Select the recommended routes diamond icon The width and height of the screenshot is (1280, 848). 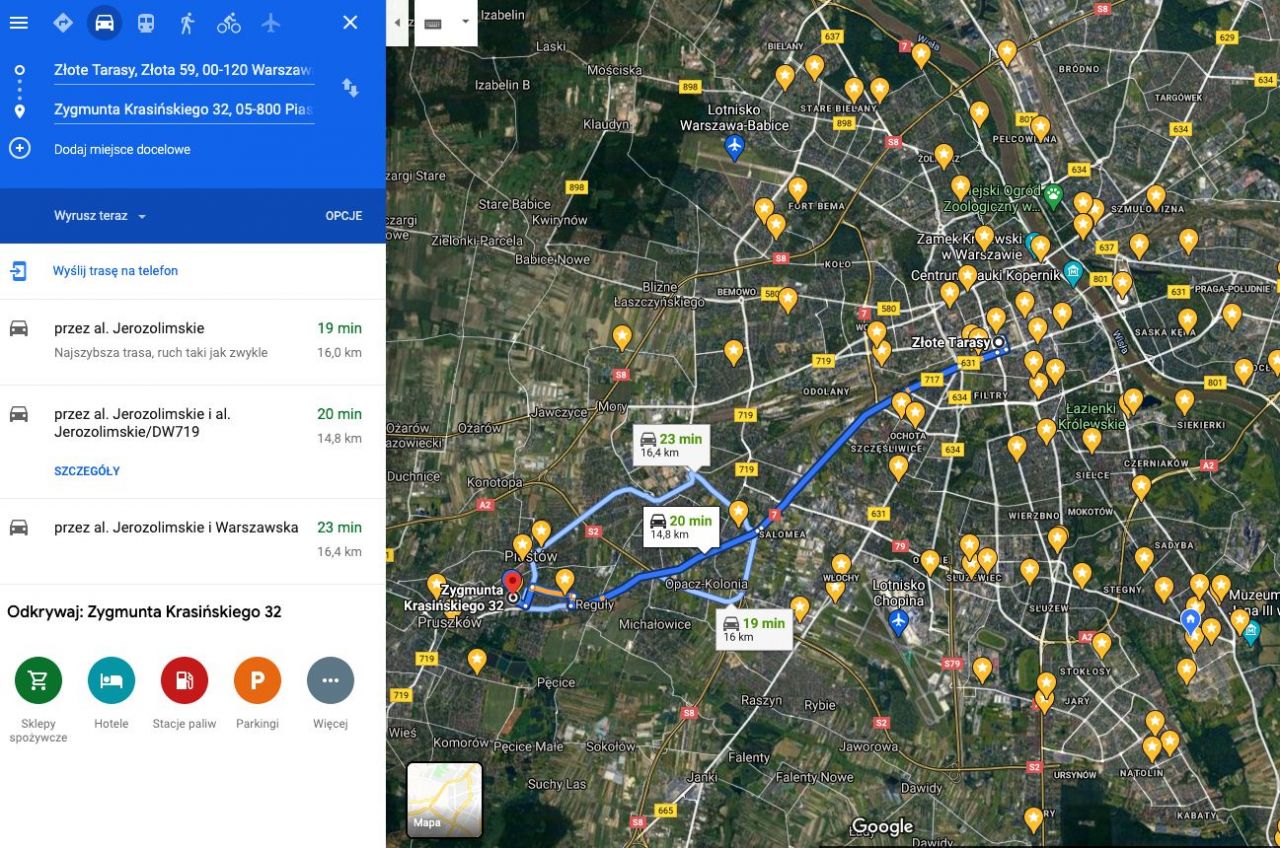point(62,22)
